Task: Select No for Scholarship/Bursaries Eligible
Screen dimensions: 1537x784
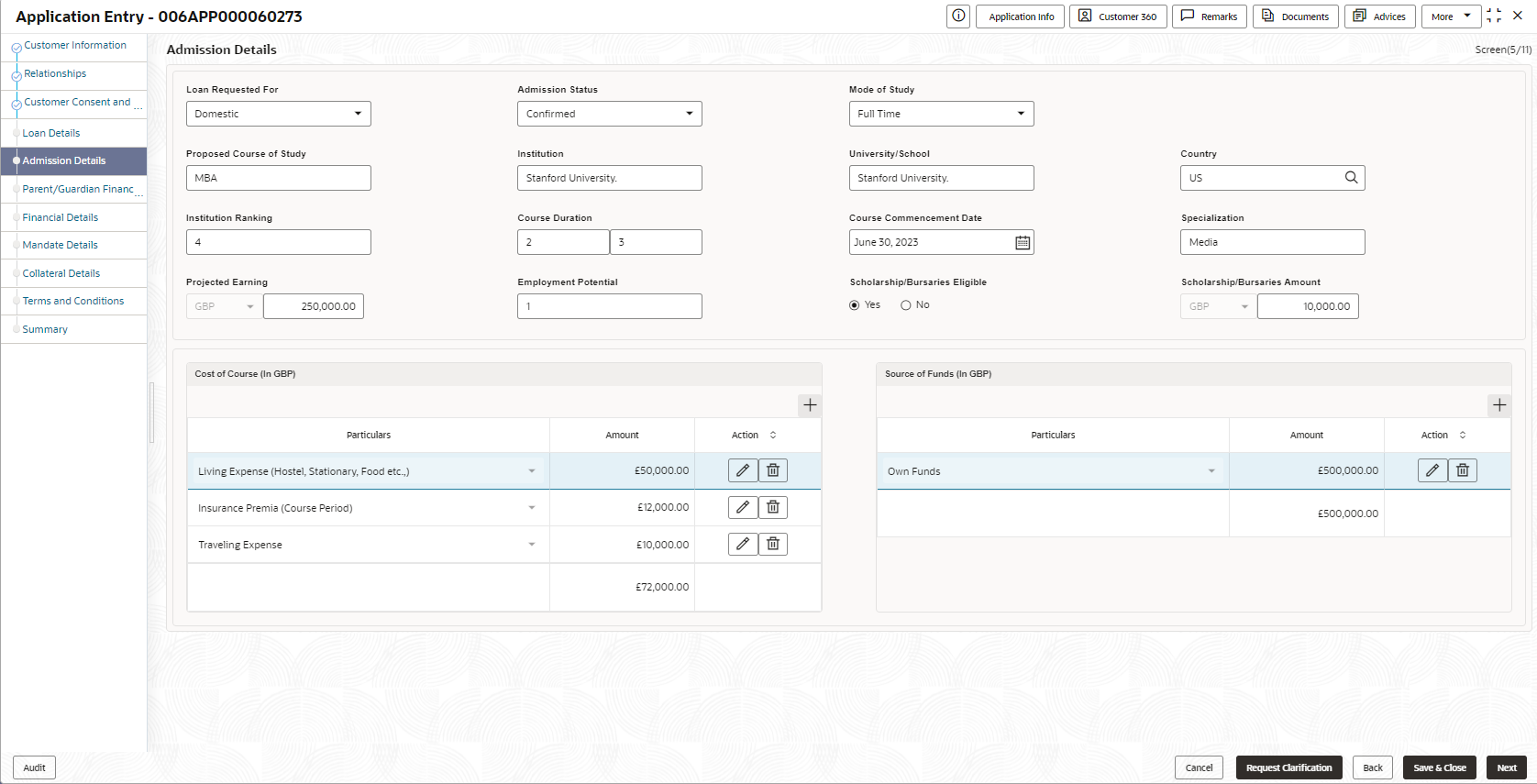Action: click(906, 305)
